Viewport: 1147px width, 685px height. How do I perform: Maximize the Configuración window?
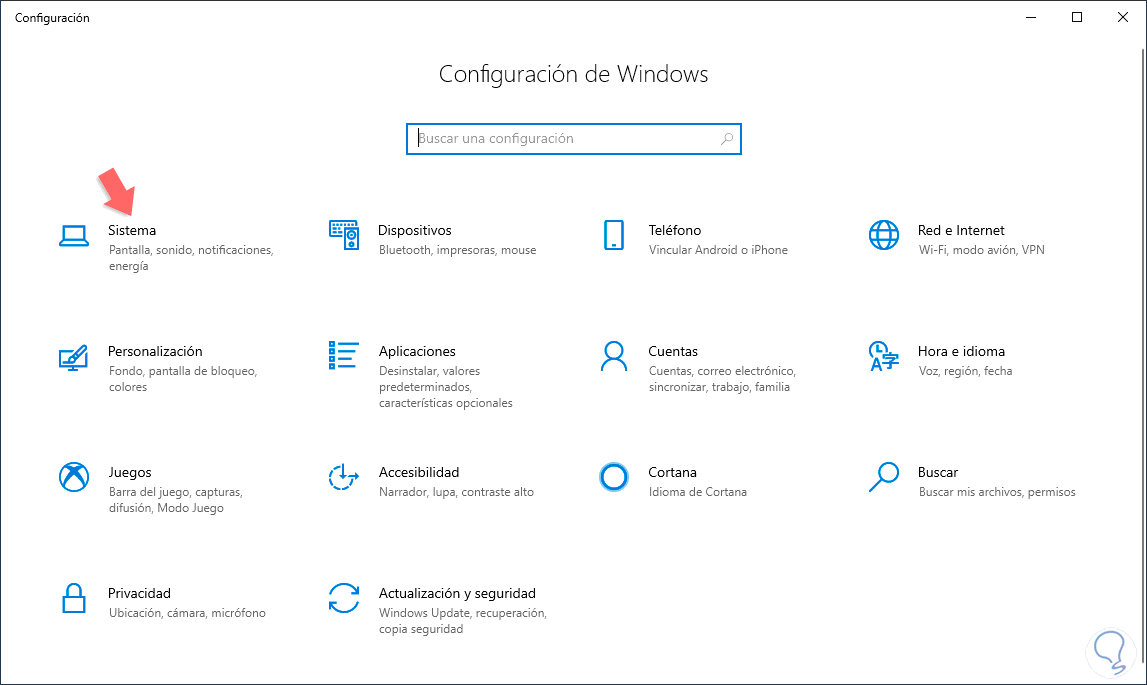1077,17
